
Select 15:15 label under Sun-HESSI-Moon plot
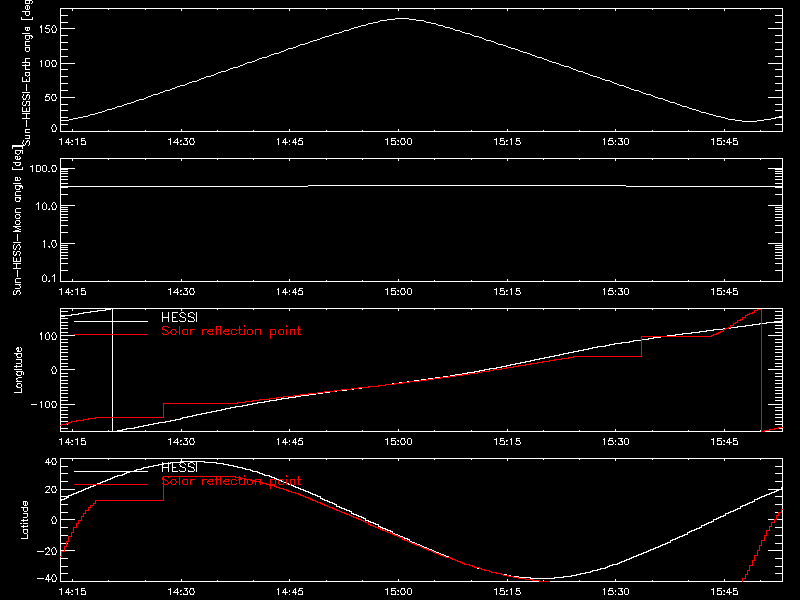507,292
